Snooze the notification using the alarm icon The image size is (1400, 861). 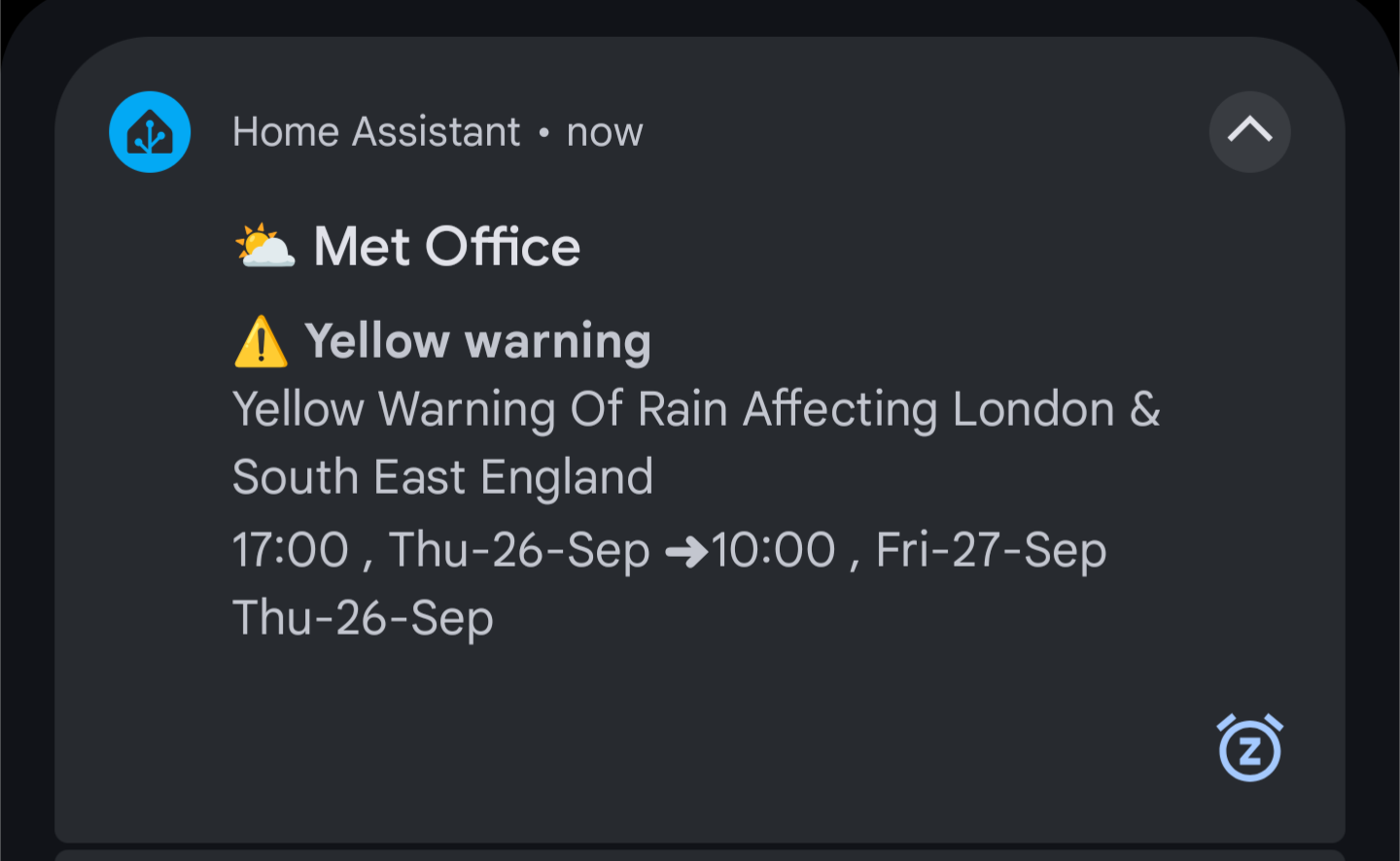coord(1250,748)
